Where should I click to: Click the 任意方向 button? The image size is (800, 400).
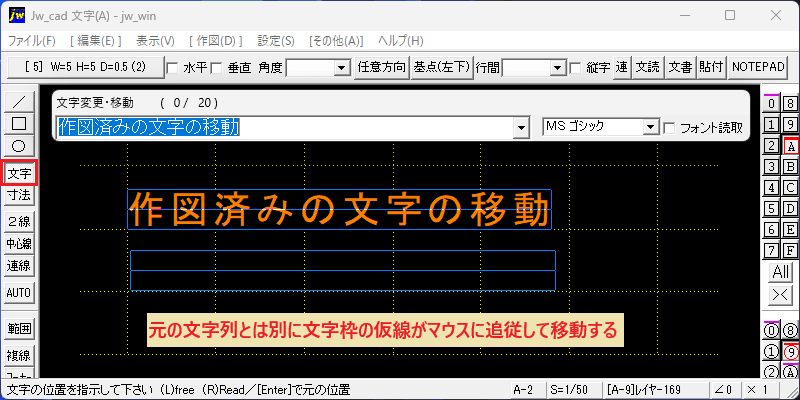point(382,67)
